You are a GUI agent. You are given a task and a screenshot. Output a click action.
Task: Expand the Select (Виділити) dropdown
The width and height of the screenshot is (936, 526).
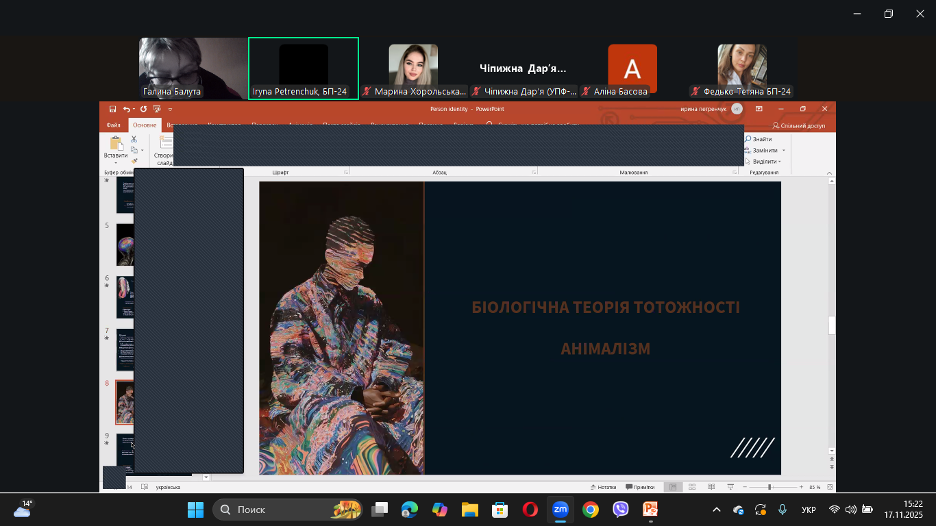(x=781, y=161)
